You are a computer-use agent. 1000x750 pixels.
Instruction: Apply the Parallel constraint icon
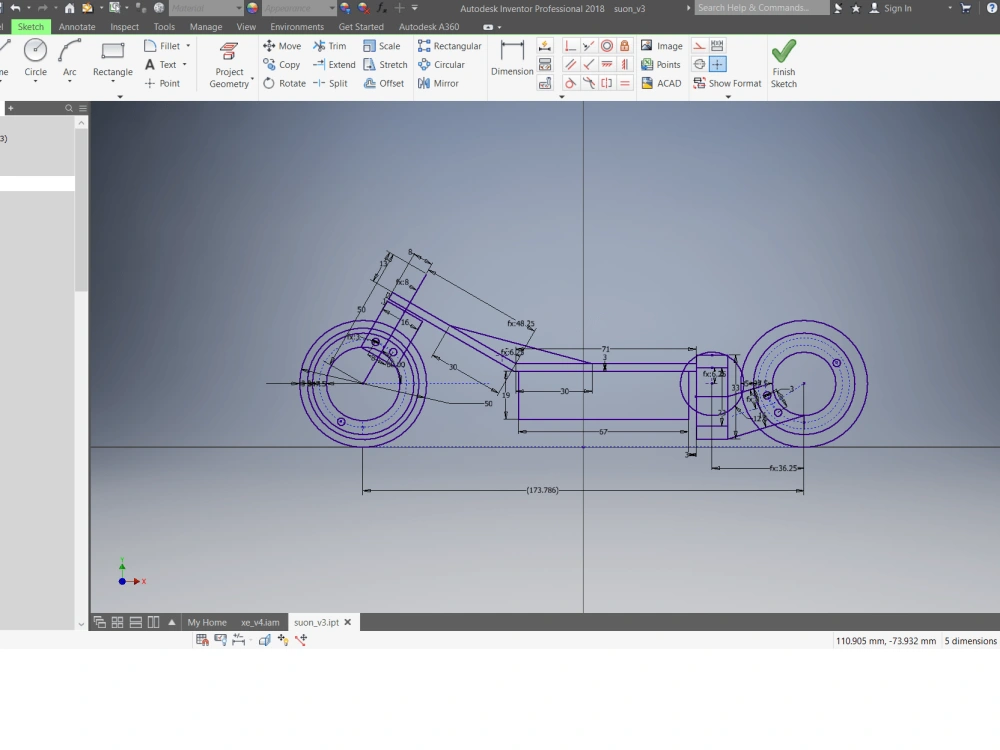[x=570, y=64]
